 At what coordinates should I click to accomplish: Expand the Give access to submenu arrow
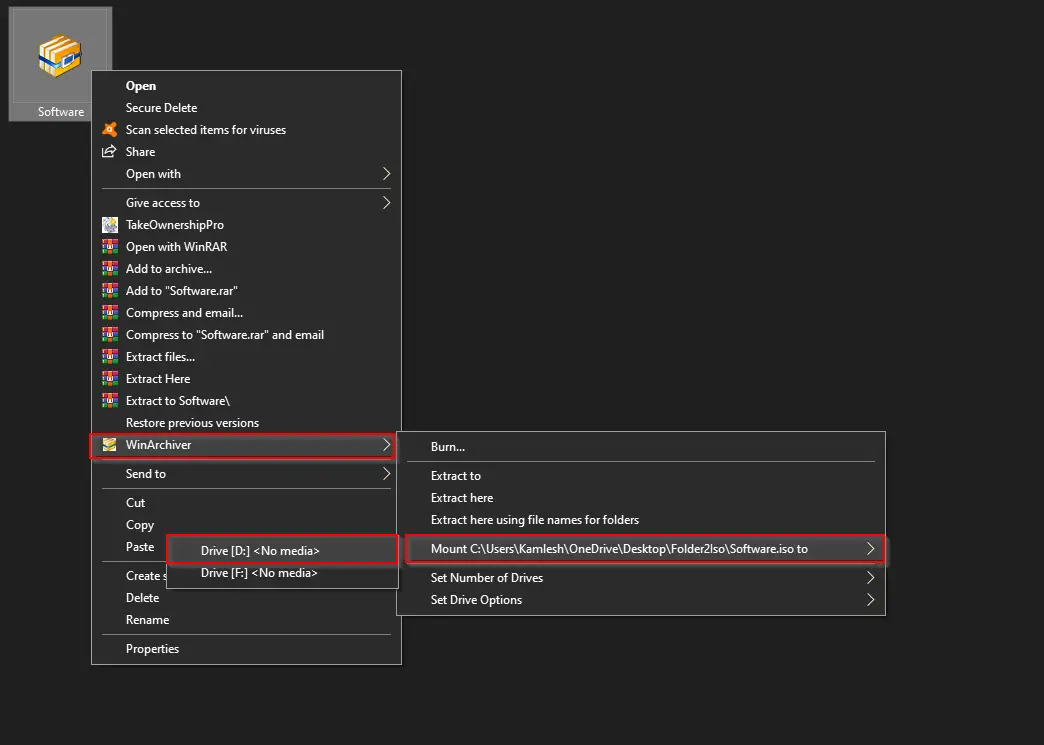pos(386,202)
